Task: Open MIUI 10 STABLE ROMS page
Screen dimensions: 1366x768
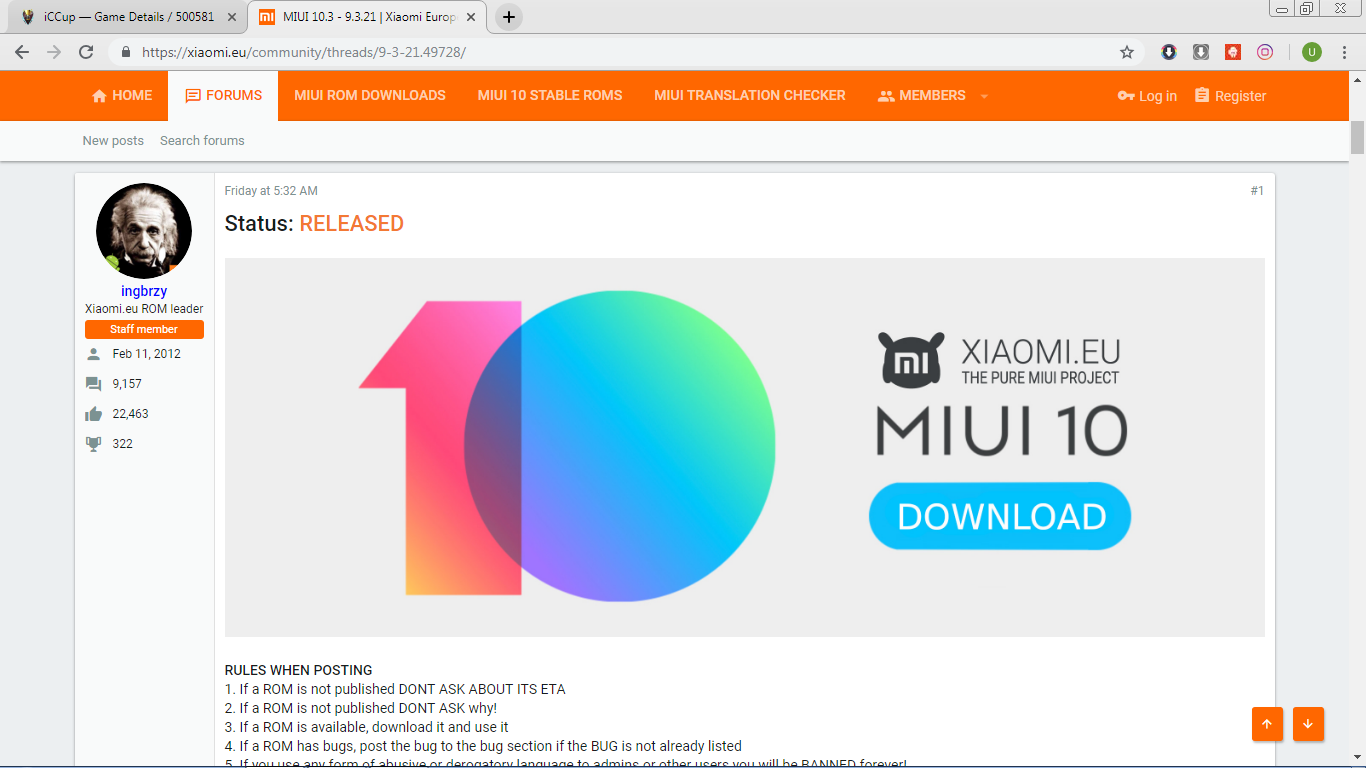Action: [x=550, y=96]
